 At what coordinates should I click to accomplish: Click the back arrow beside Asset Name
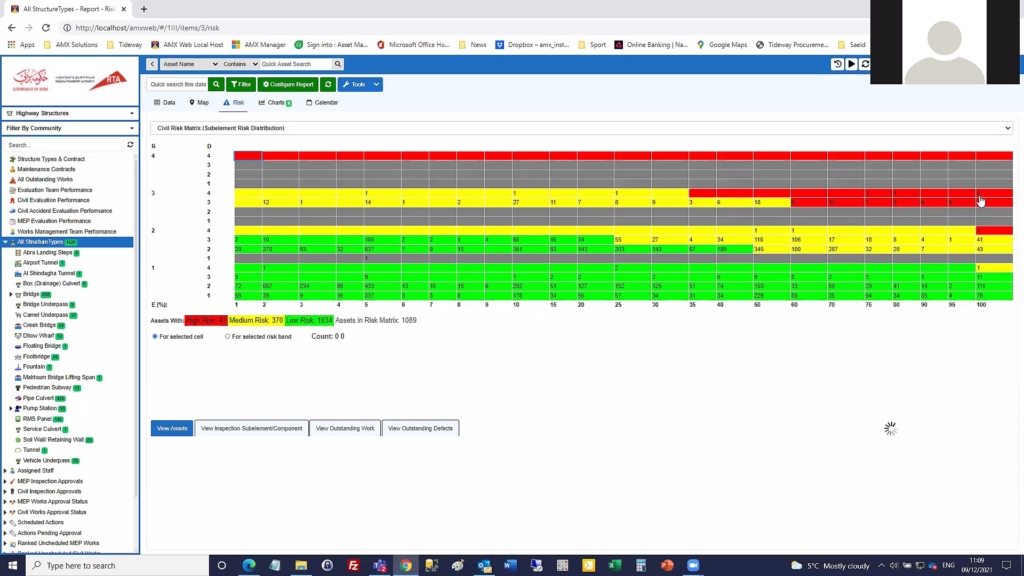point(153,64)
